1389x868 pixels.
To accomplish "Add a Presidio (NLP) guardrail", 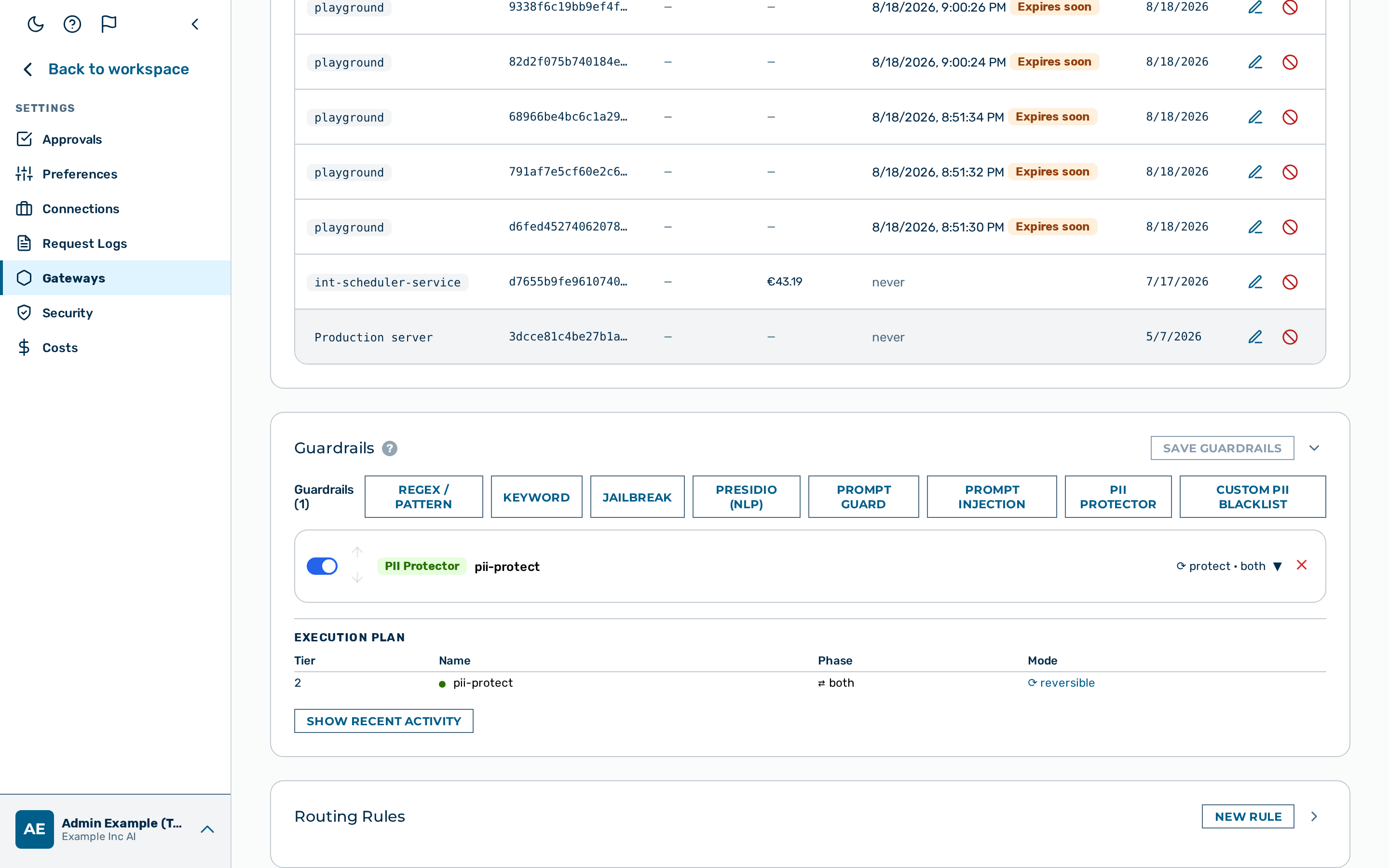I will 746,497.
